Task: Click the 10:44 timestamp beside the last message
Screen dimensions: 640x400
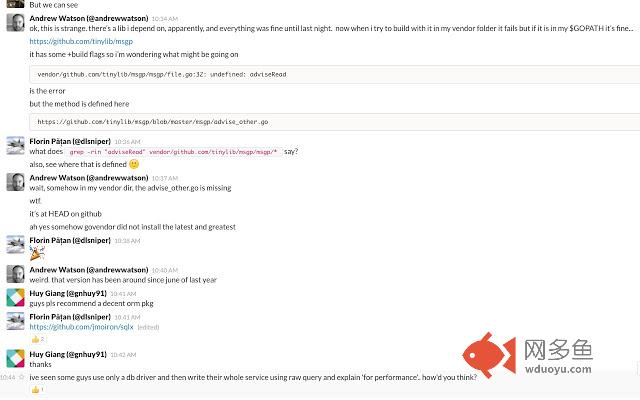Action: (x=8, y=377)
